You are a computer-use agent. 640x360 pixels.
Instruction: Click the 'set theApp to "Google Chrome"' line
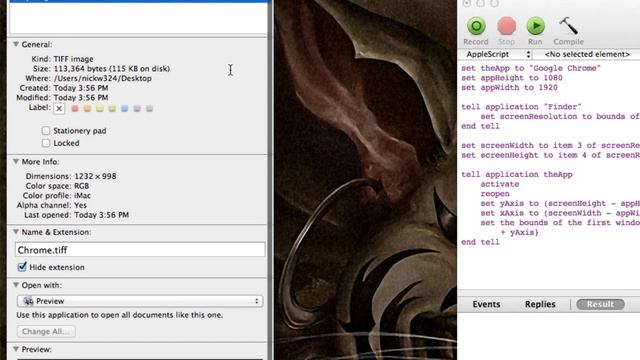point(531,68)
